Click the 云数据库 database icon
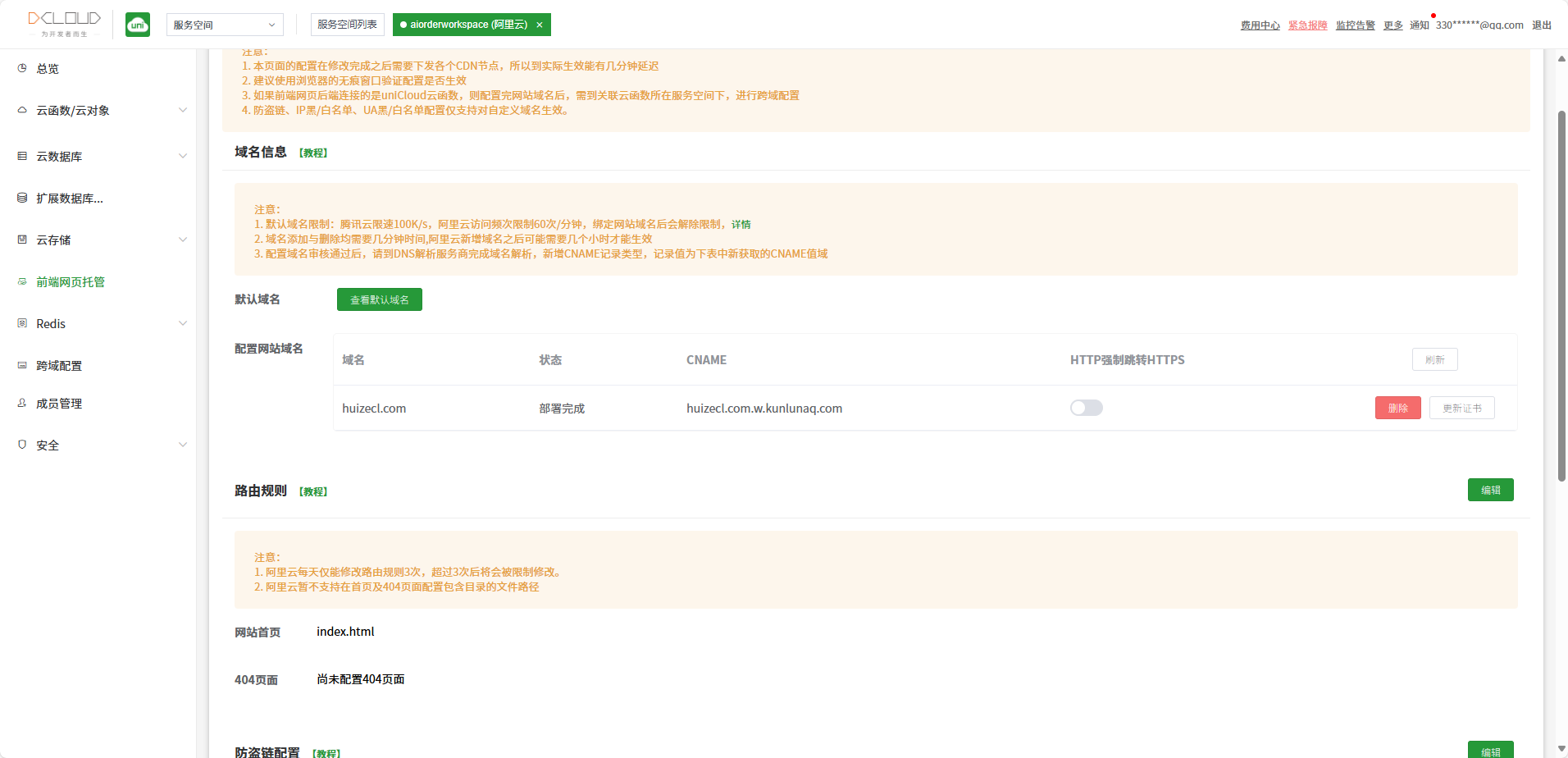1568x758 pixels. 22,156
